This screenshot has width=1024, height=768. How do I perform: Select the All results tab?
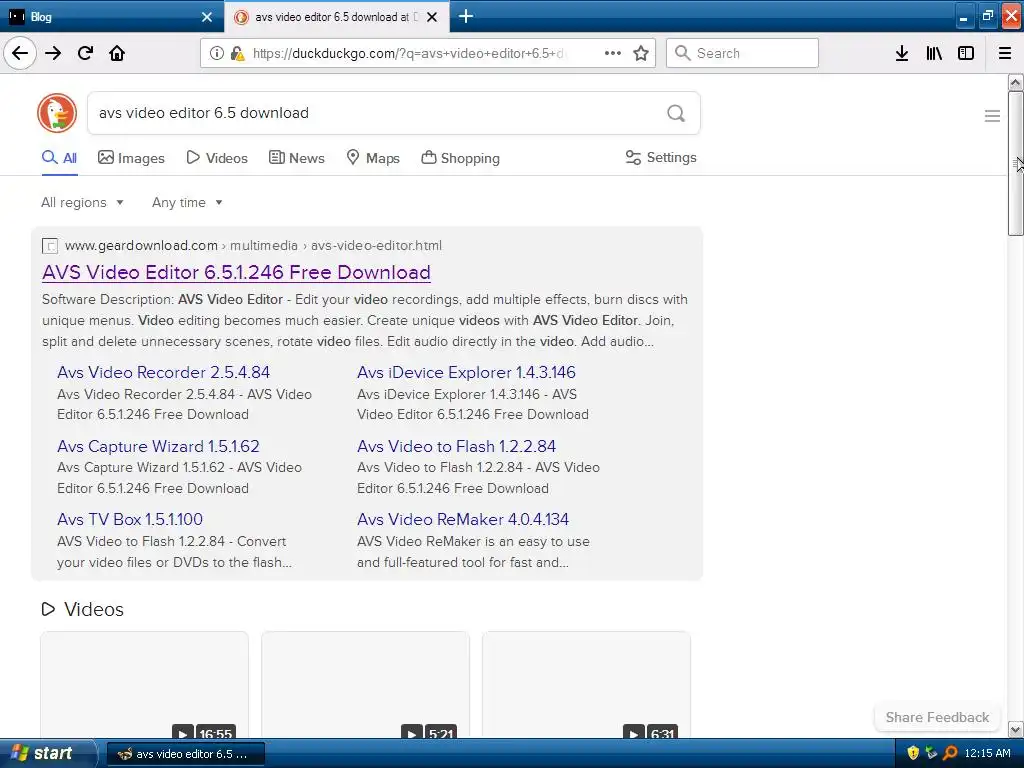[59, 158]
